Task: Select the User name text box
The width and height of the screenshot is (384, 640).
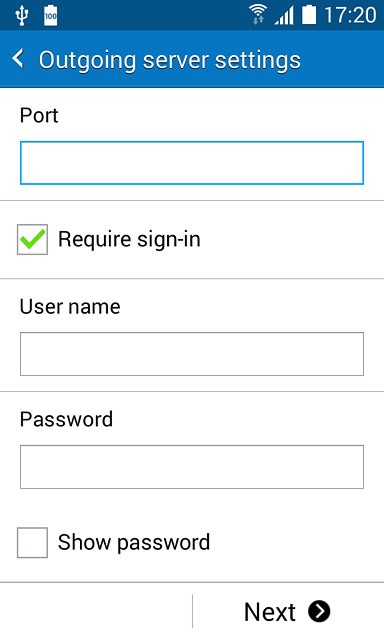Action: click(192, 354)
